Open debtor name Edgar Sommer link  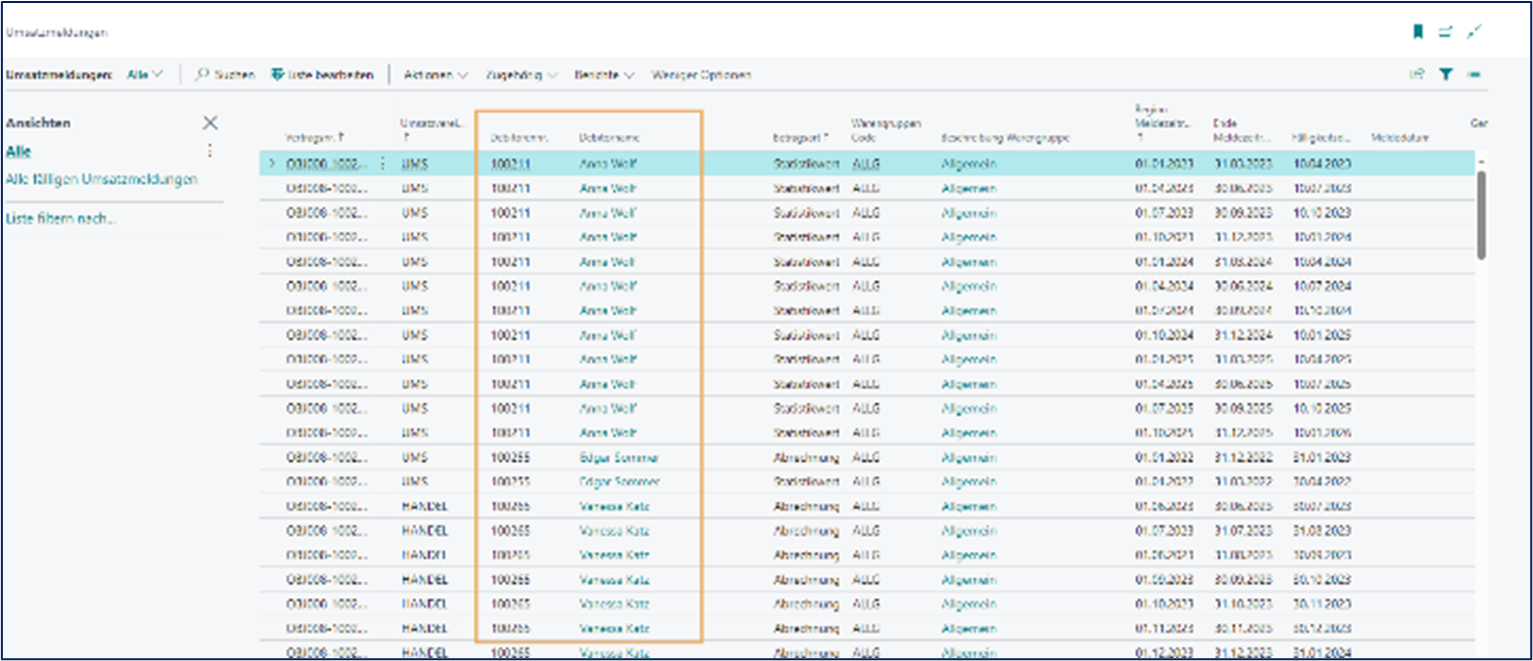point(618,457)
